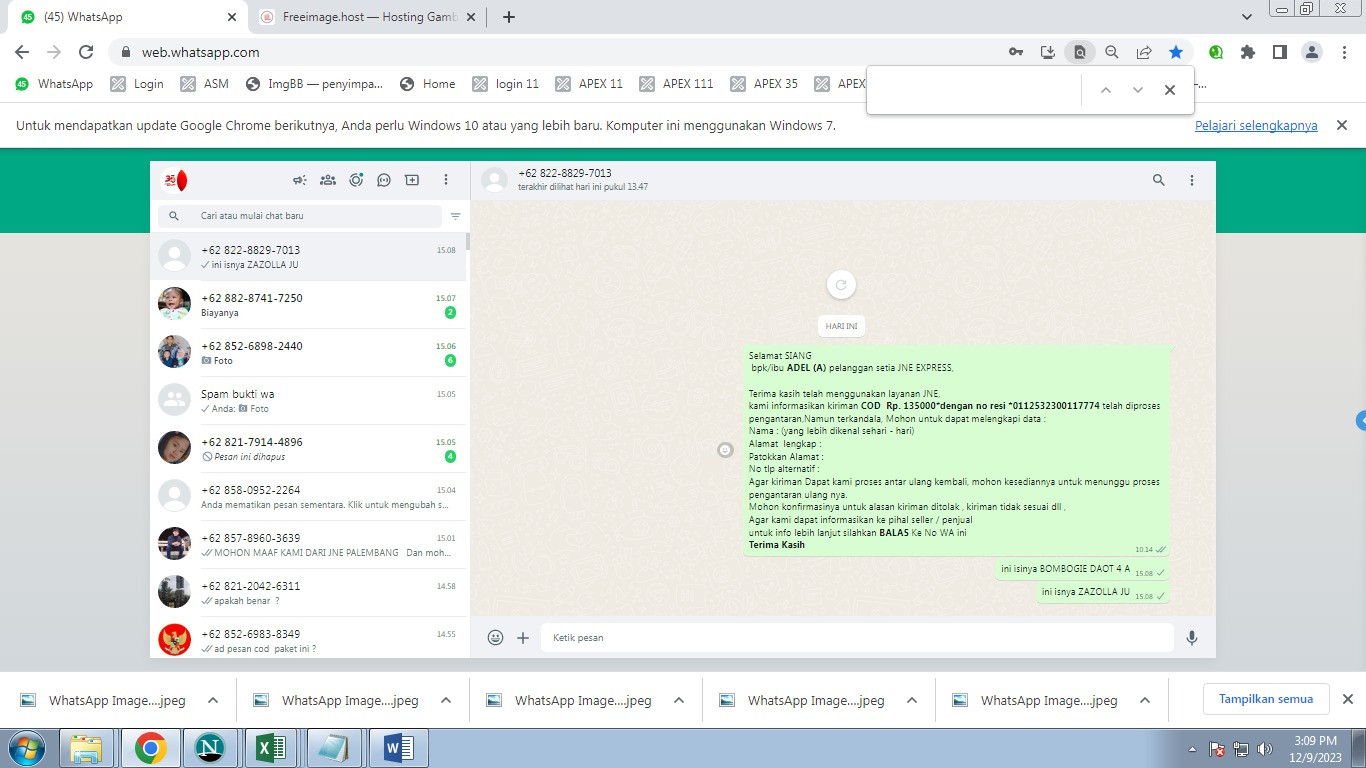Open a new browser tab
Image resolution: width=1366 pixels, height=768 pixels.
[508, 17]
